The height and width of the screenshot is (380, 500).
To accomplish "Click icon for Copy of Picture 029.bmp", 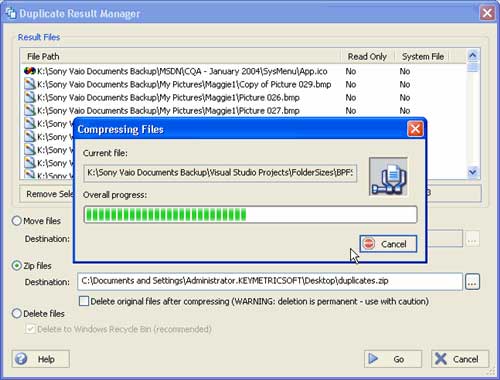I will 30,84.
